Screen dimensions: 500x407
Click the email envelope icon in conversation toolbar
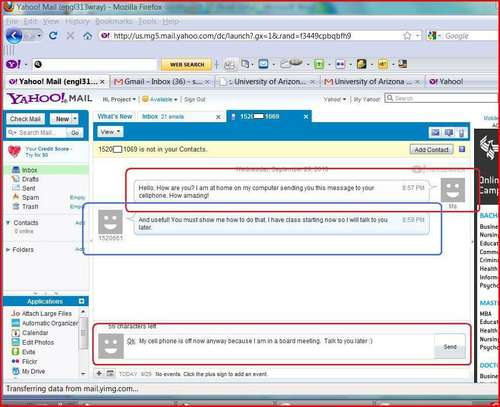click(435, 132)
